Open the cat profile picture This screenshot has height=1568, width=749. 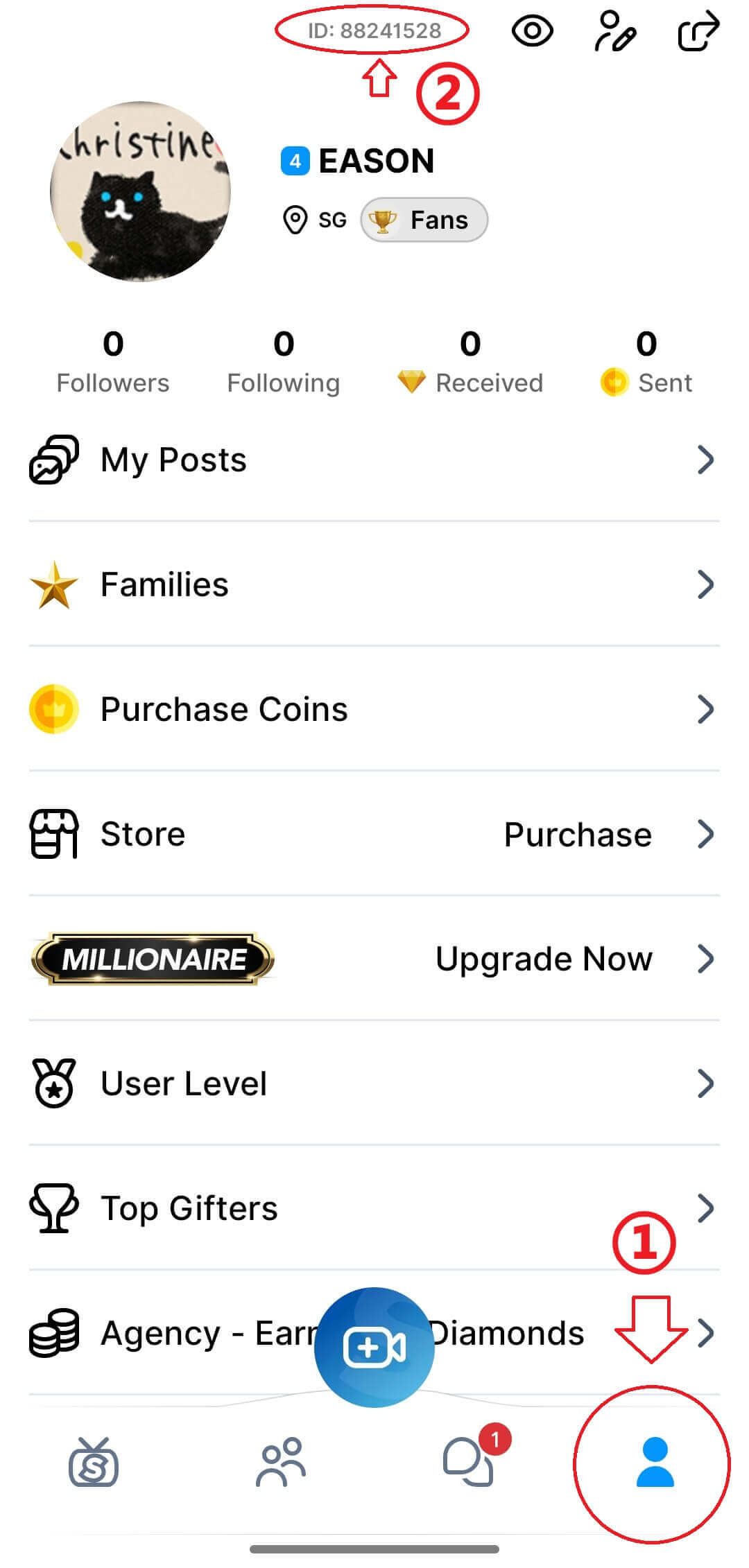pos(141,192)
